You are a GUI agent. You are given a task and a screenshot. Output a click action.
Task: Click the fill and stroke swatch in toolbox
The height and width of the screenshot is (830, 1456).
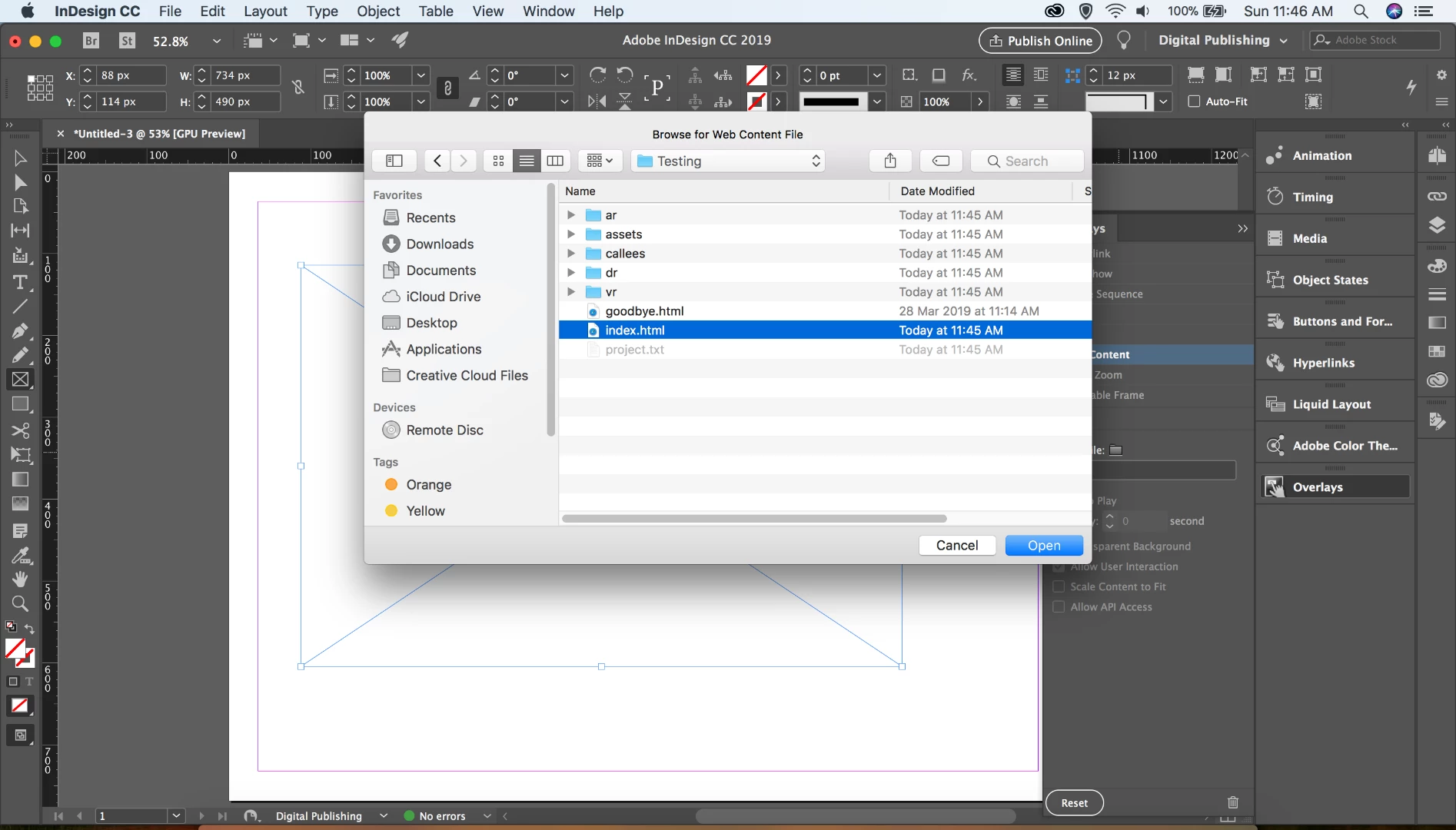(x=19, y=652)
